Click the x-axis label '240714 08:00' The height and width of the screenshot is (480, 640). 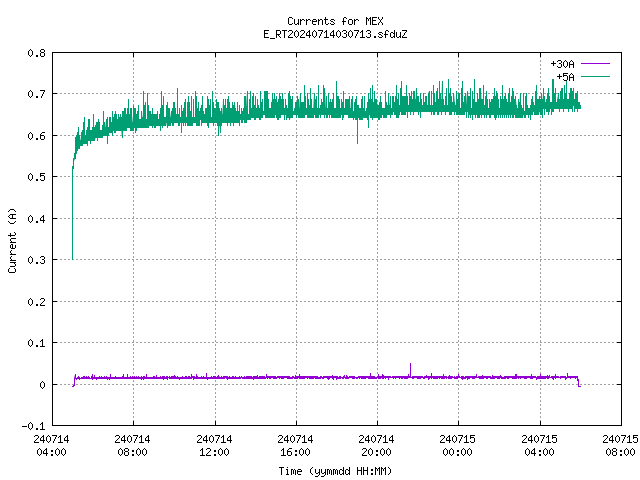[132, 445]
